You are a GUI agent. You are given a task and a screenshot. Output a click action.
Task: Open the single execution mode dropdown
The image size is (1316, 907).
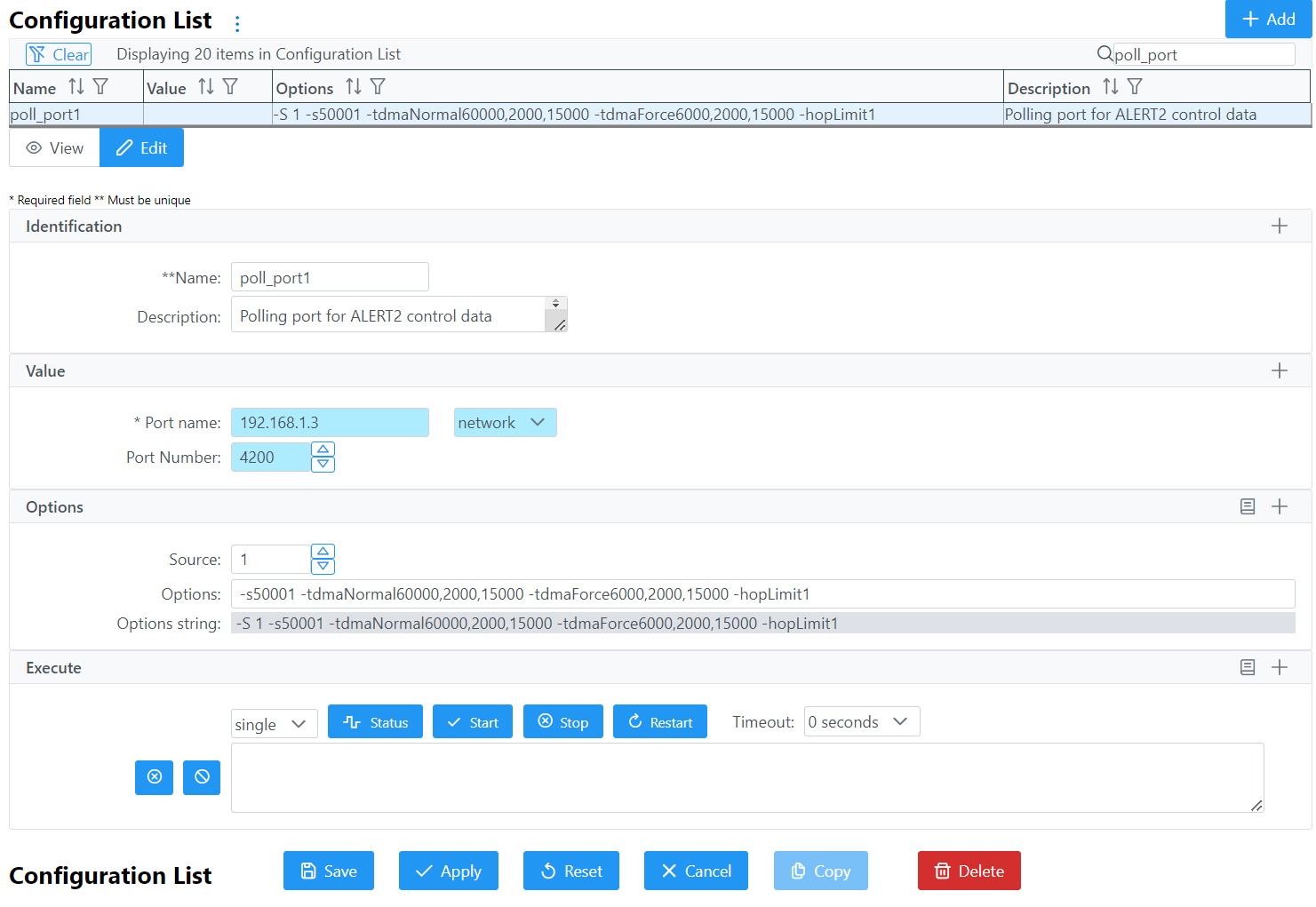click(x=274, y=724)
